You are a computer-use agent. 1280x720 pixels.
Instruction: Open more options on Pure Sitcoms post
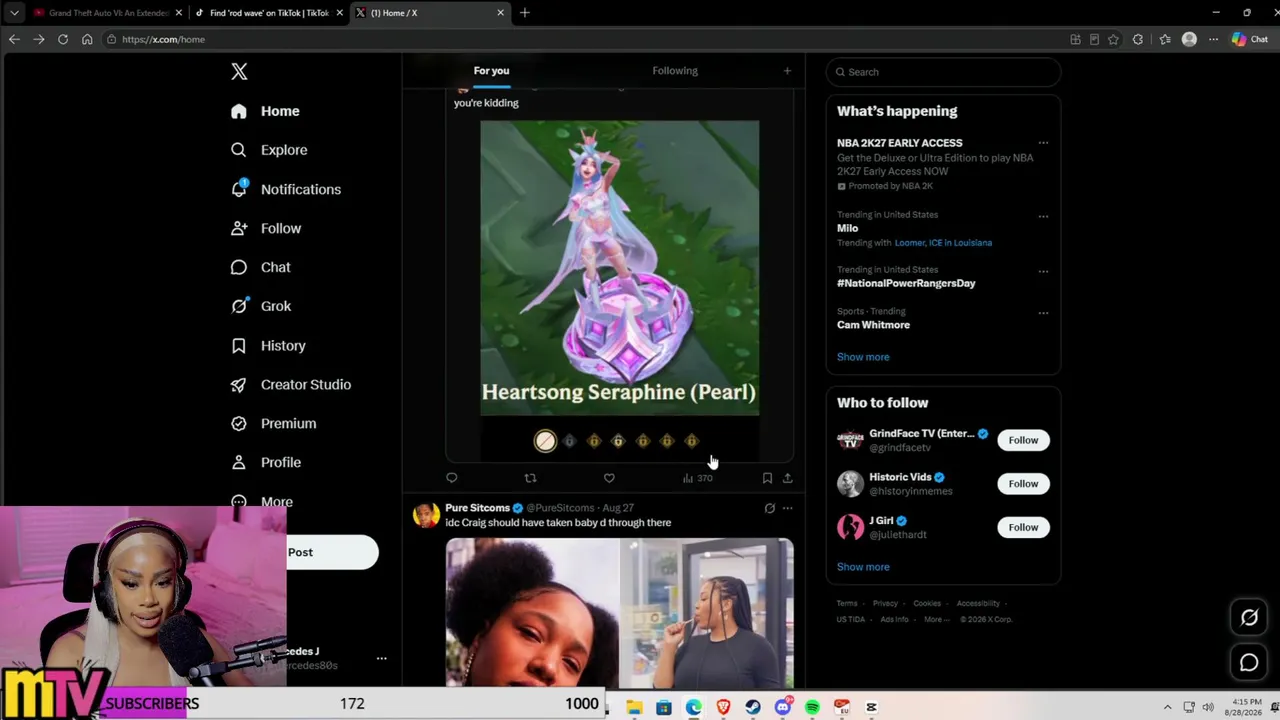click(x=787, y=508)
